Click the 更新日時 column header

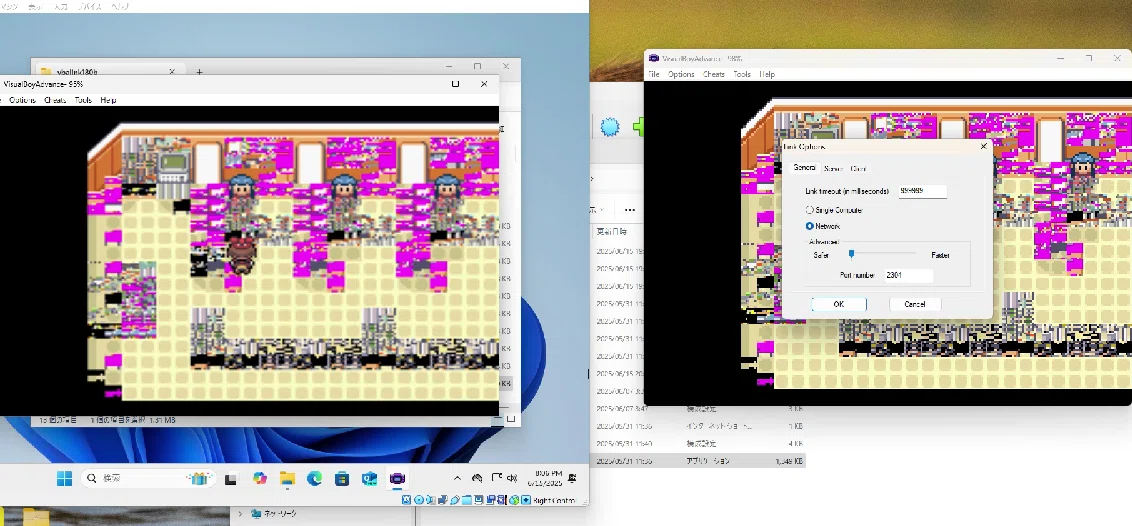pyautogui.click(x=611, y=232)
